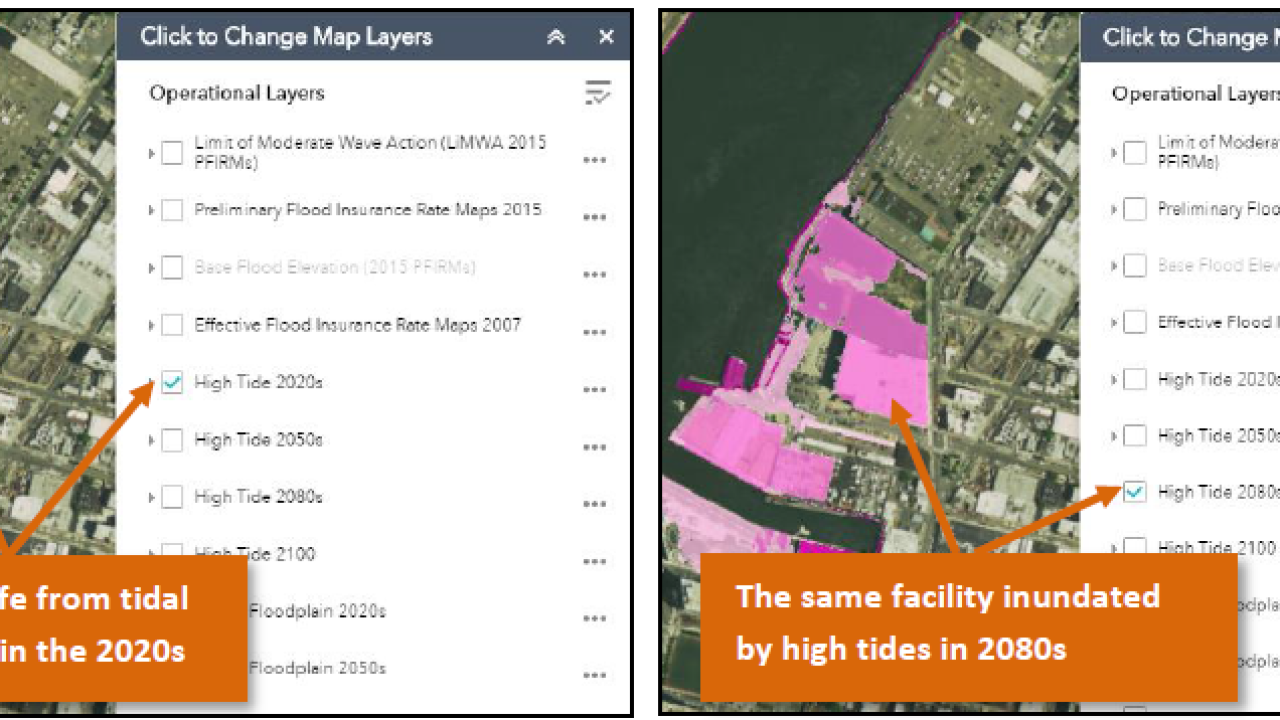Screen dimensions: 1280x720
Task: Uncheck High Tide 2080s checkbox in right panel
Action: point(1135,492)
